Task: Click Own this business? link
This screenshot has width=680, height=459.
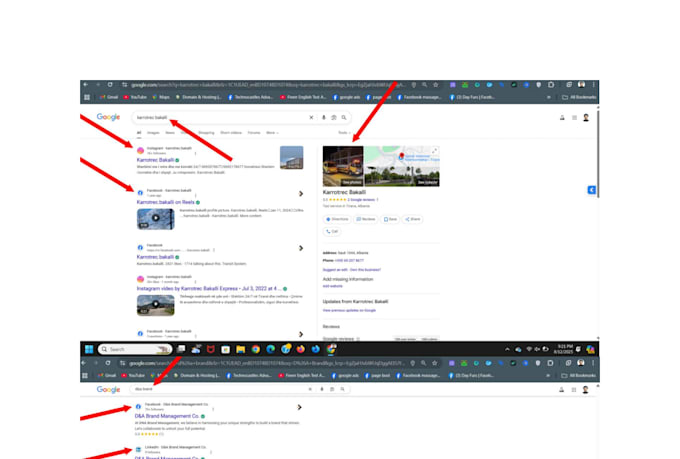Action: (x=365, y=270)
